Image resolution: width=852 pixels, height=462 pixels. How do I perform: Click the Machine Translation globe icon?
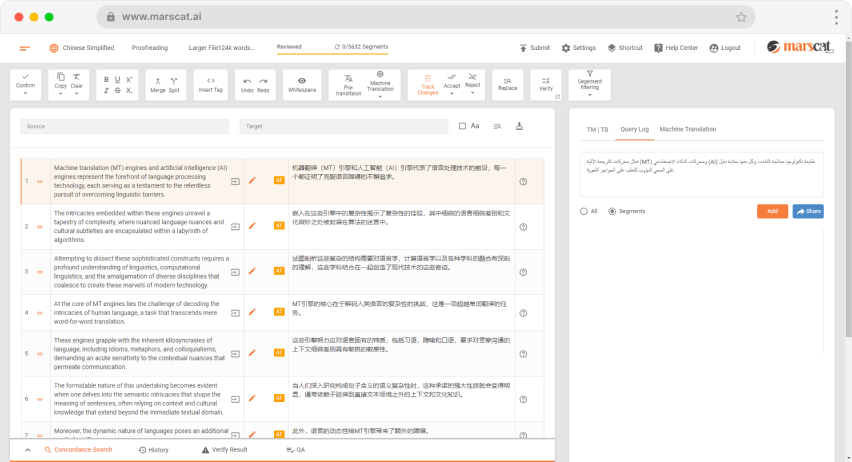[x=380, y=75]
